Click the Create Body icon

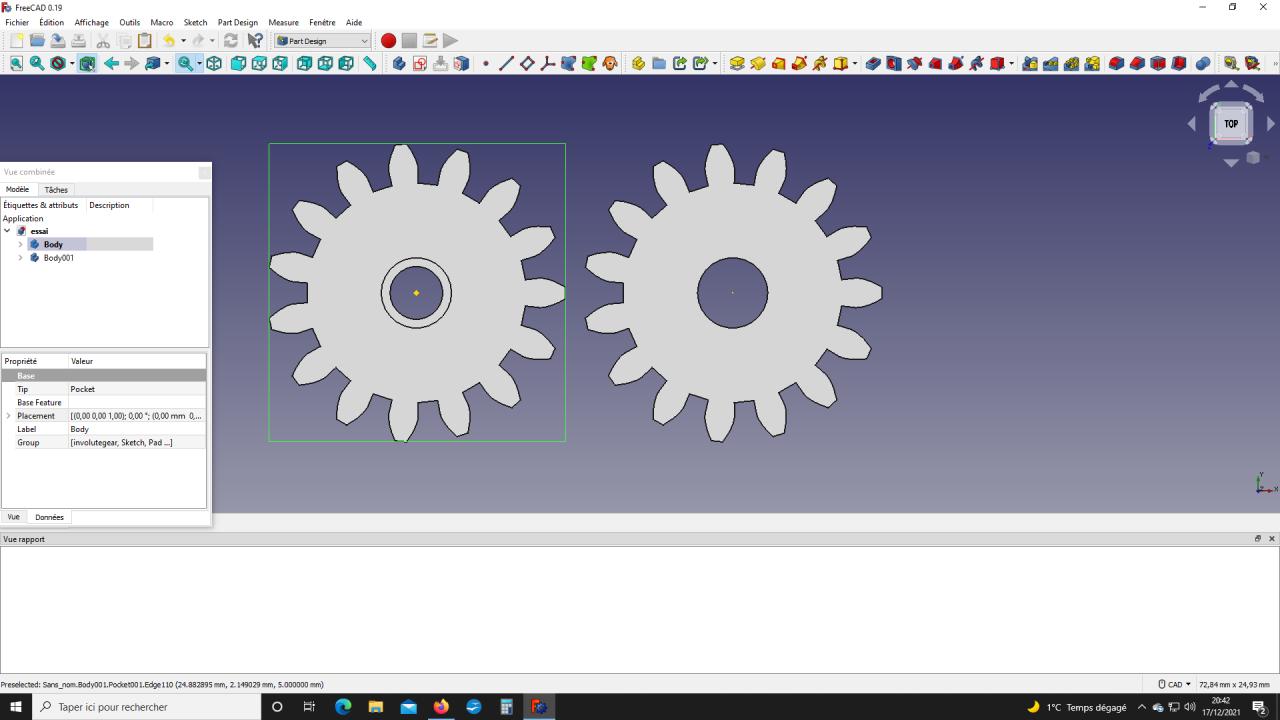pyautogui.click(x=399, y=64)
